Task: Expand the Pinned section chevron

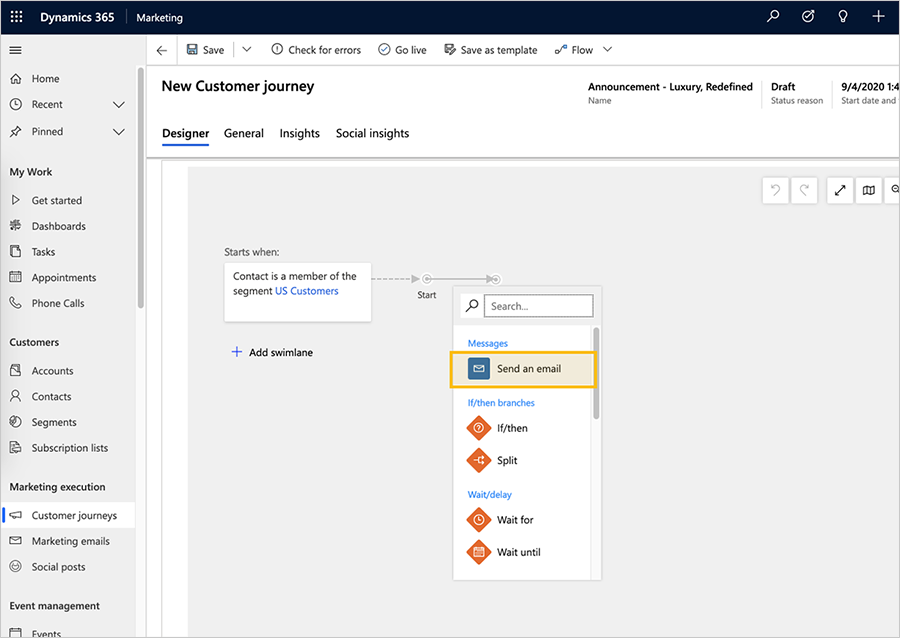Action: coord(119,132)
